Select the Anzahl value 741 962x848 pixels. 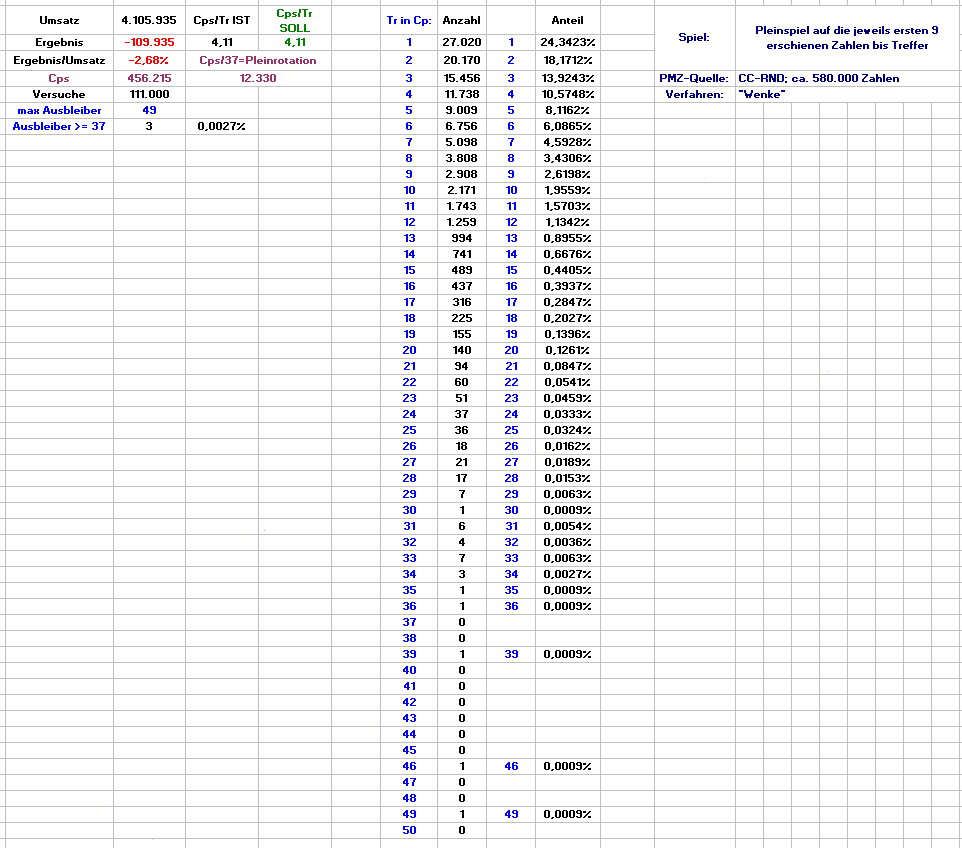click(461, 254)
